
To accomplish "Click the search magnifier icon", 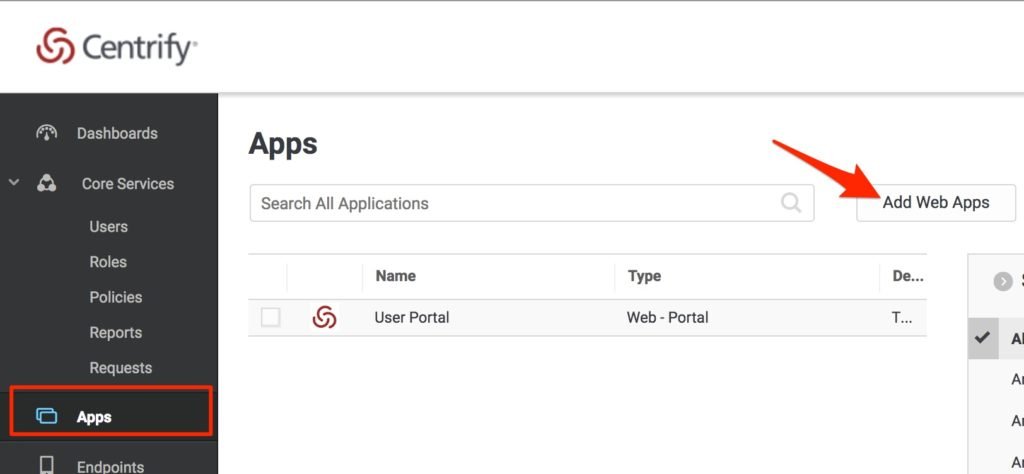I will 791,203.
